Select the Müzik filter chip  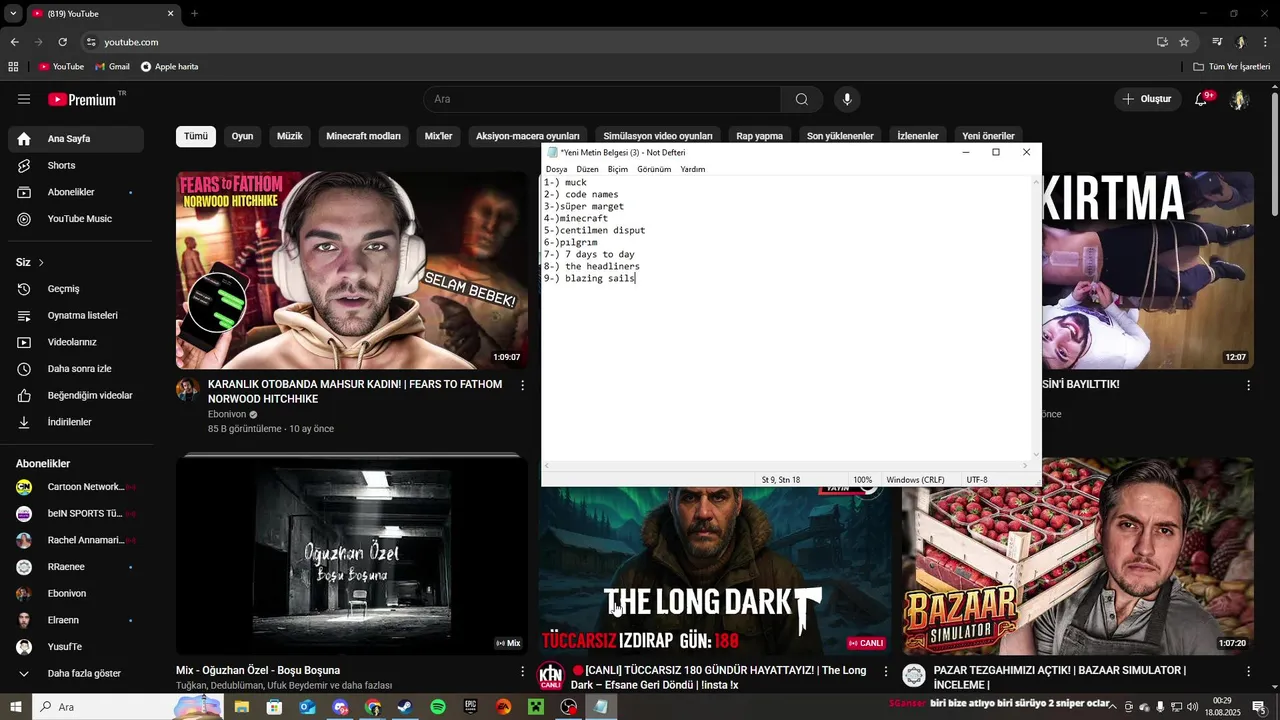click(x=290, y=136)
